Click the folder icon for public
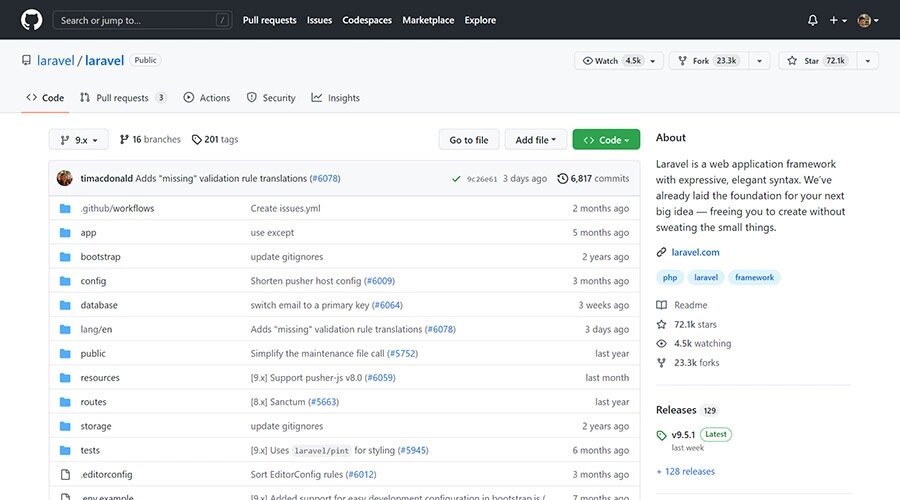This screenshot has width=900, height=500. (x=65, y=354)
